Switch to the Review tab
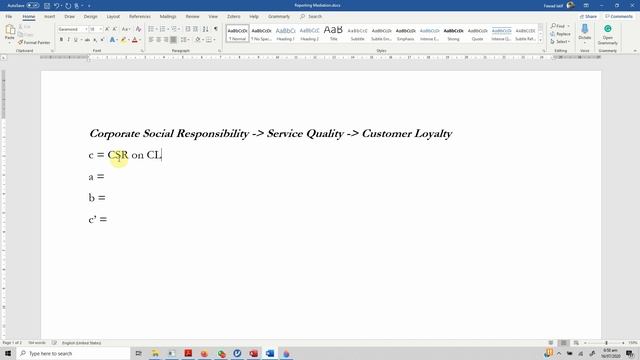This screenshot has height=360, width=640. pyautogui.click(x=192, y=17)
